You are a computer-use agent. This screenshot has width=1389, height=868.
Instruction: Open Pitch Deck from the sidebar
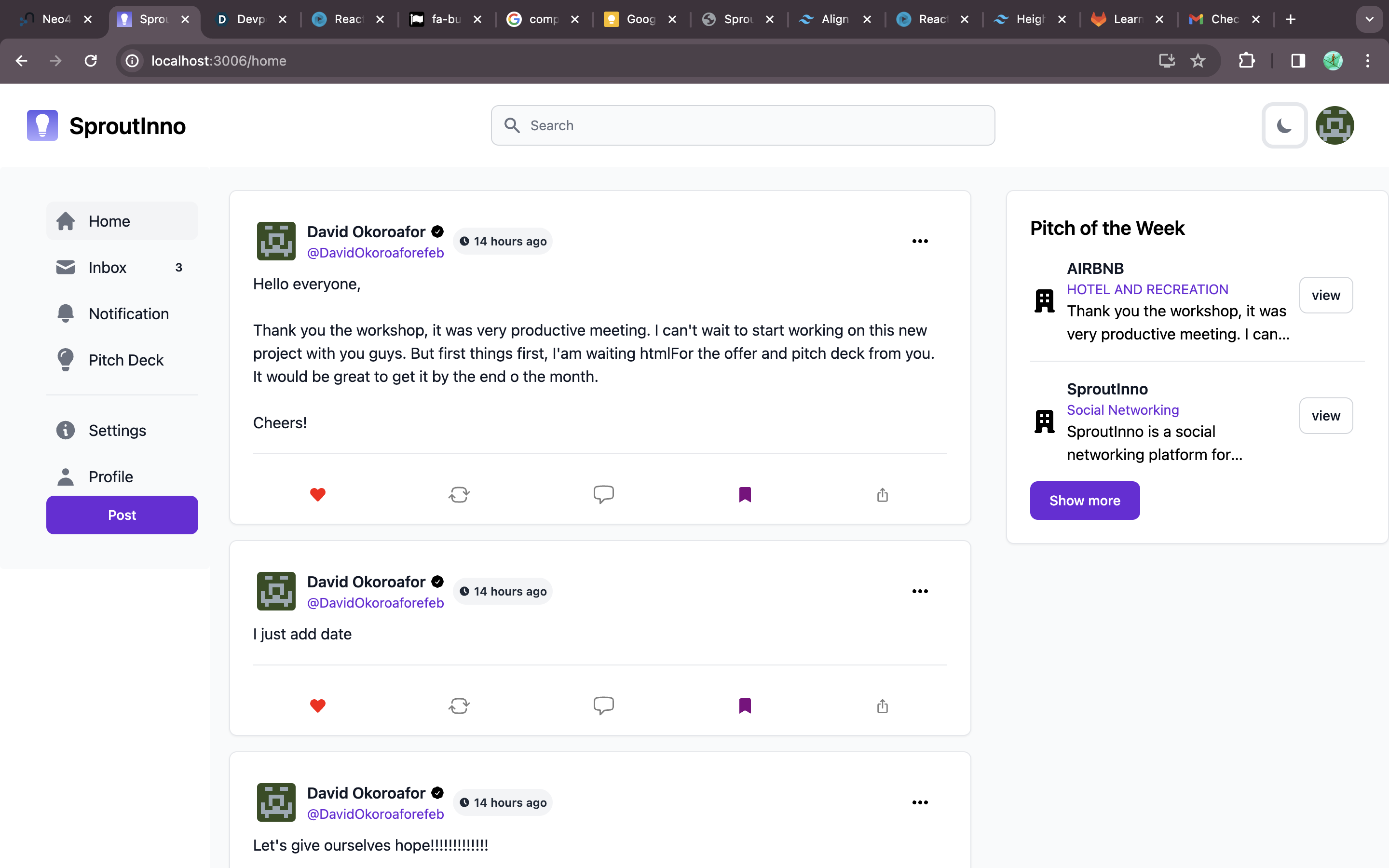point(126,360)
